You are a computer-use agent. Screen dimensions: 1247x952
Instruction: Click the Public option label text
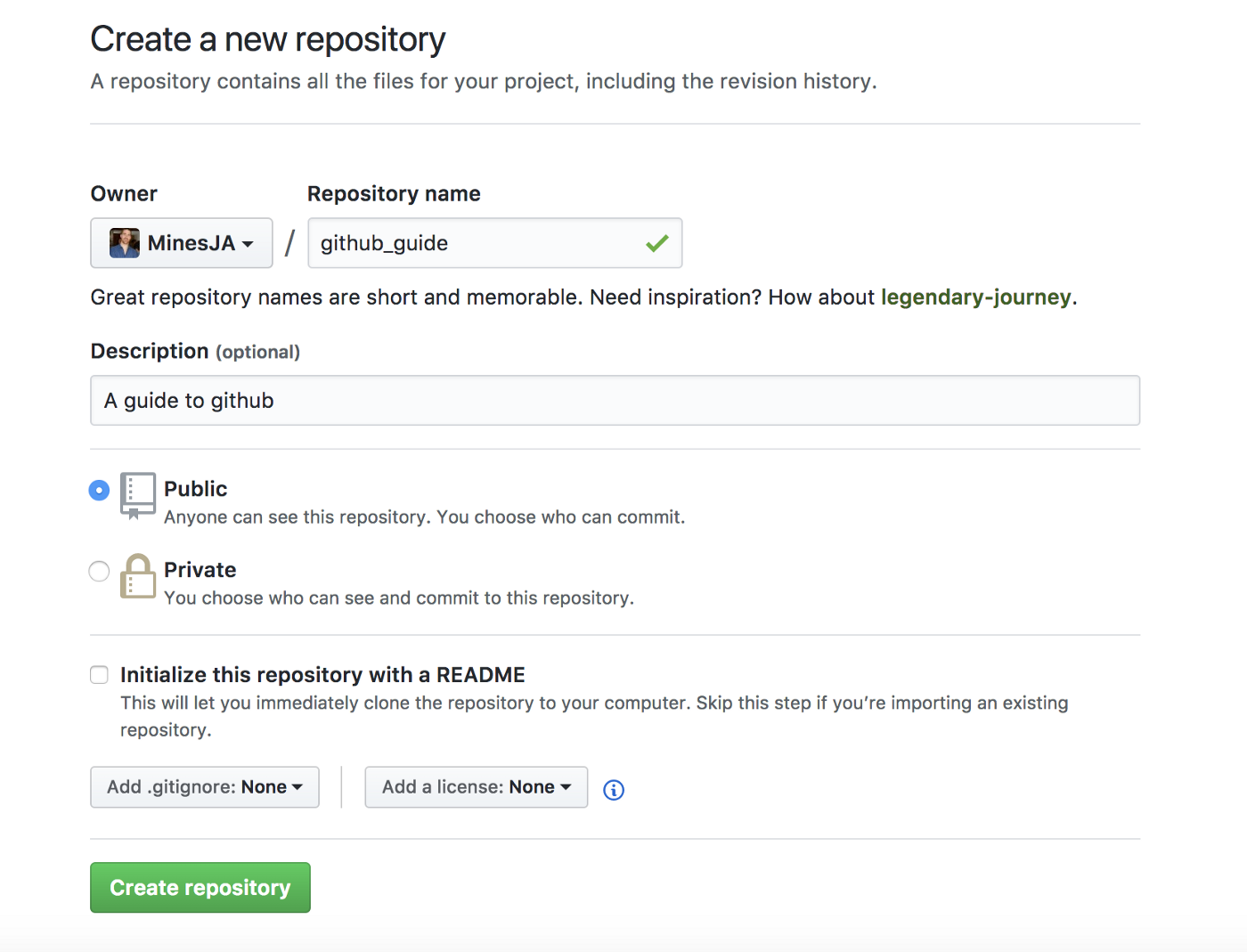click(x=196, y=489)
